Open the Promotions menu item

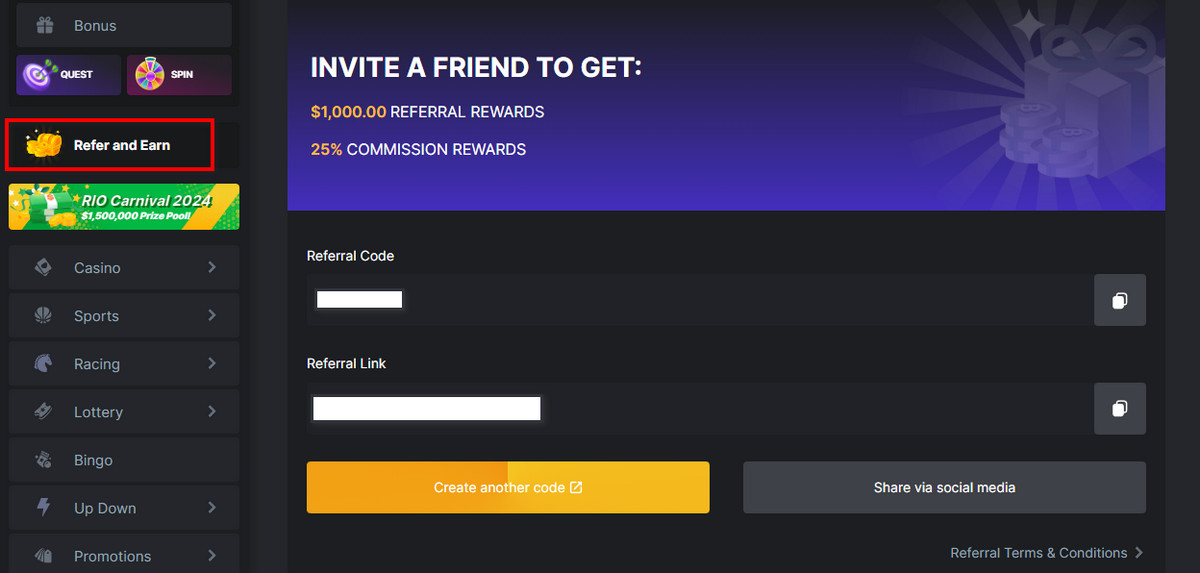pos(112,556)
